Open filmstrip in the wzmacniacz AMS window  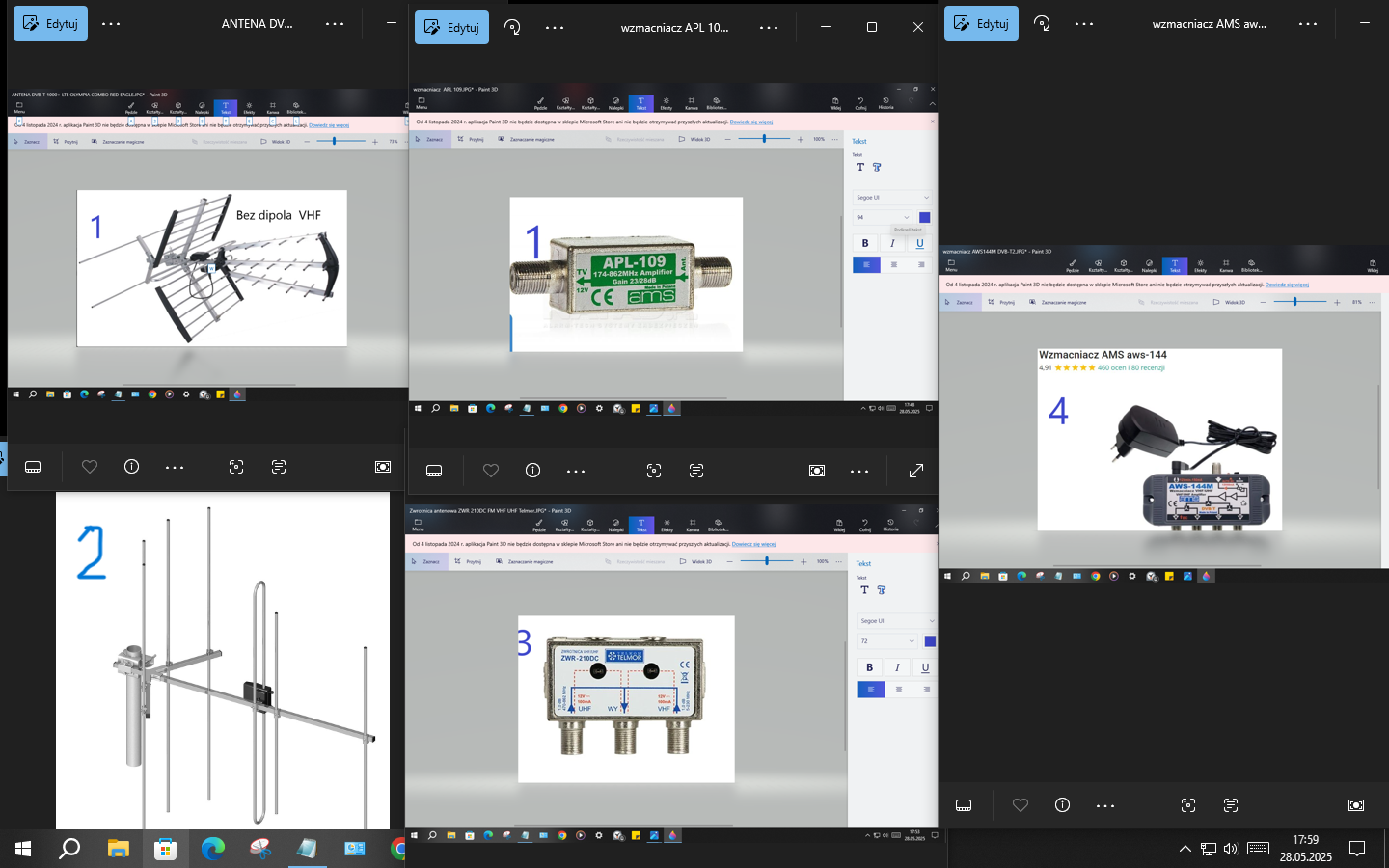pos(964,805)
